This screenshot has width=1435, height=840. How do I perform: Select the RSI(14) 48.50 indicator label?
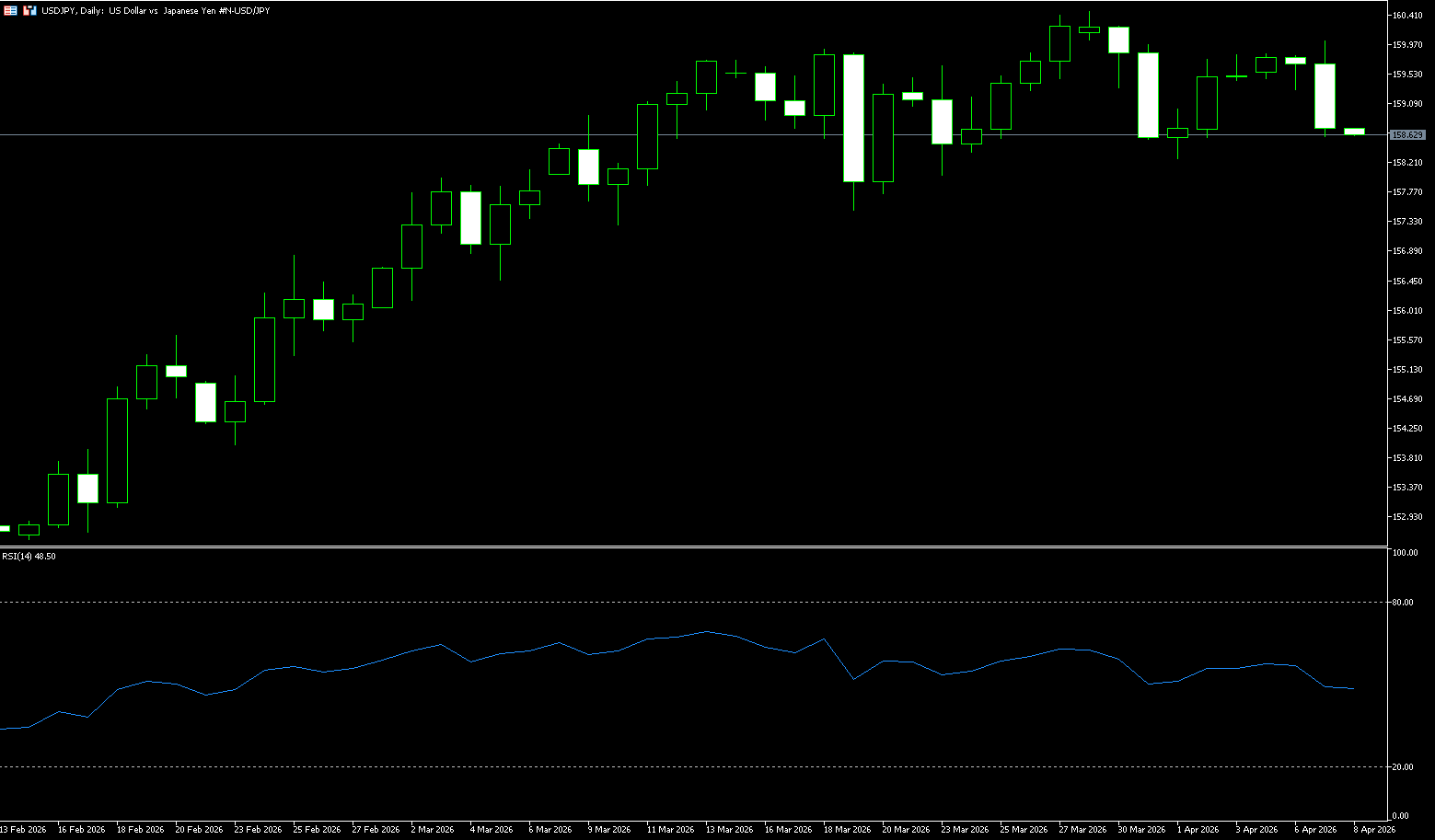[x=29, y=557]
